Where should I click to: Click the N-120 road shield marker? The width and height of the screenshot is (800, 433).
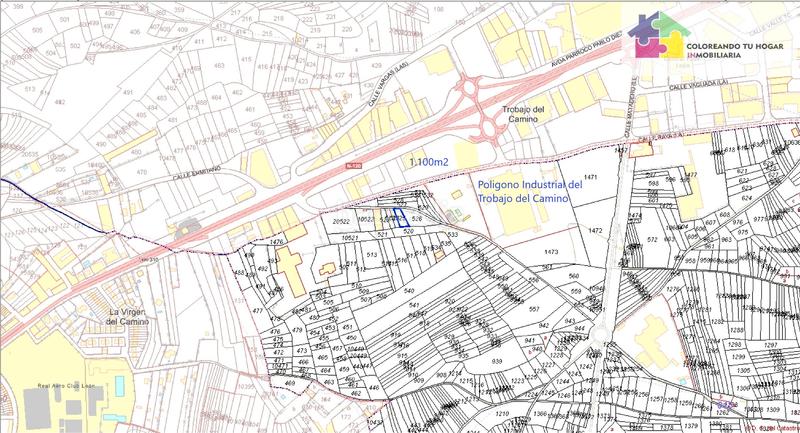tap(351, 166)
